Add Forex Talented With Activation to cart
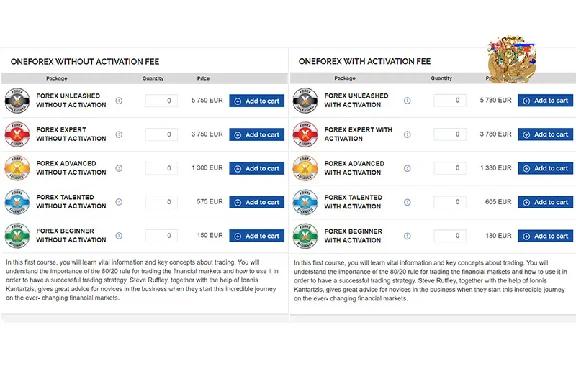This screenshot has height=368, width=576. pos(545,202)
